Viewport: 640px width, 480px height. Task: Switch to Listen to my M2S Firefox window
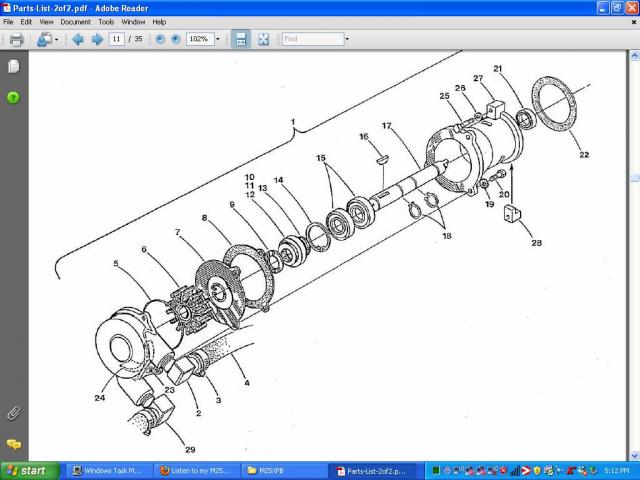point(197,471)
